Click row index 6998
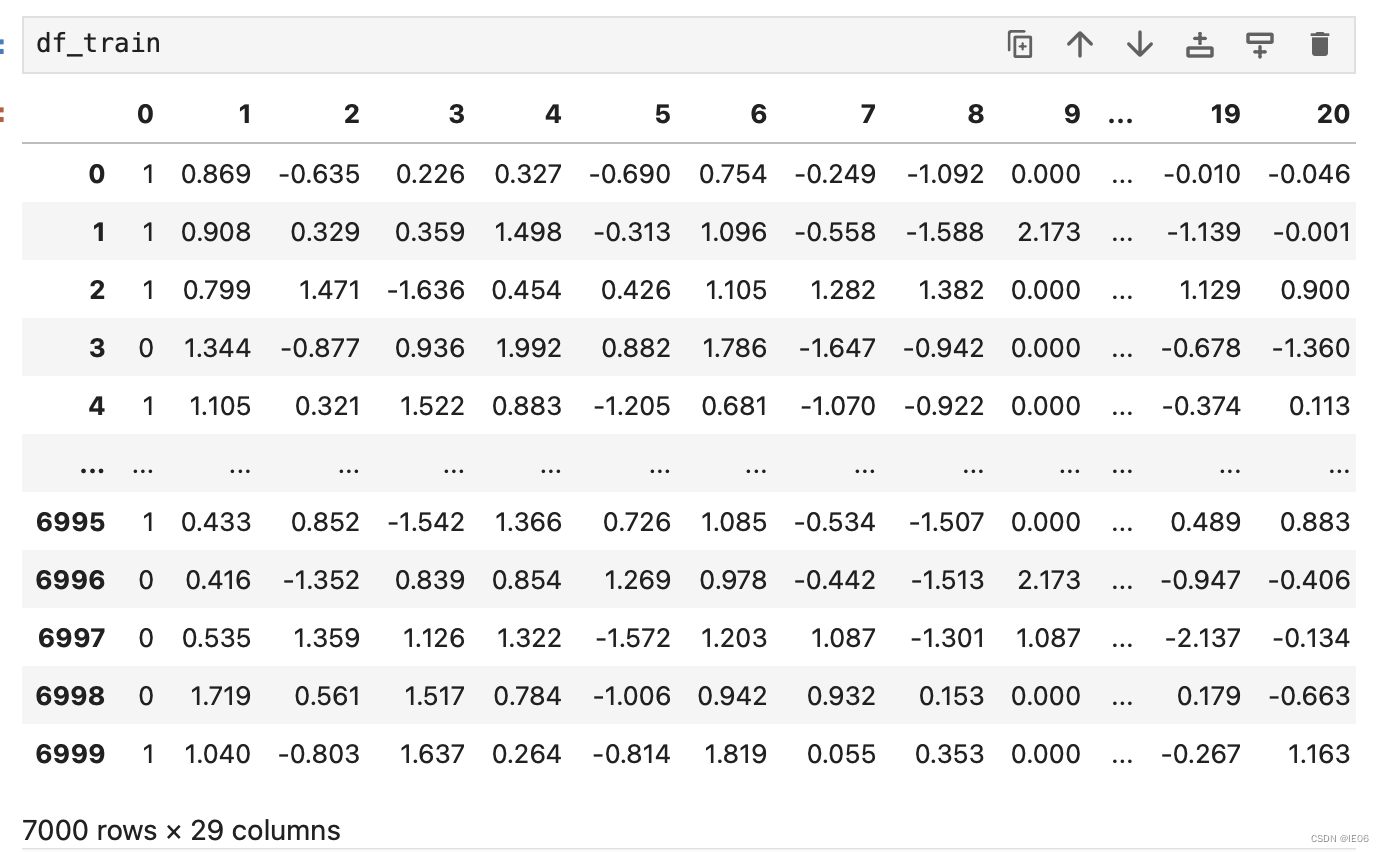 pyautogui.click(x=70, y=696)
